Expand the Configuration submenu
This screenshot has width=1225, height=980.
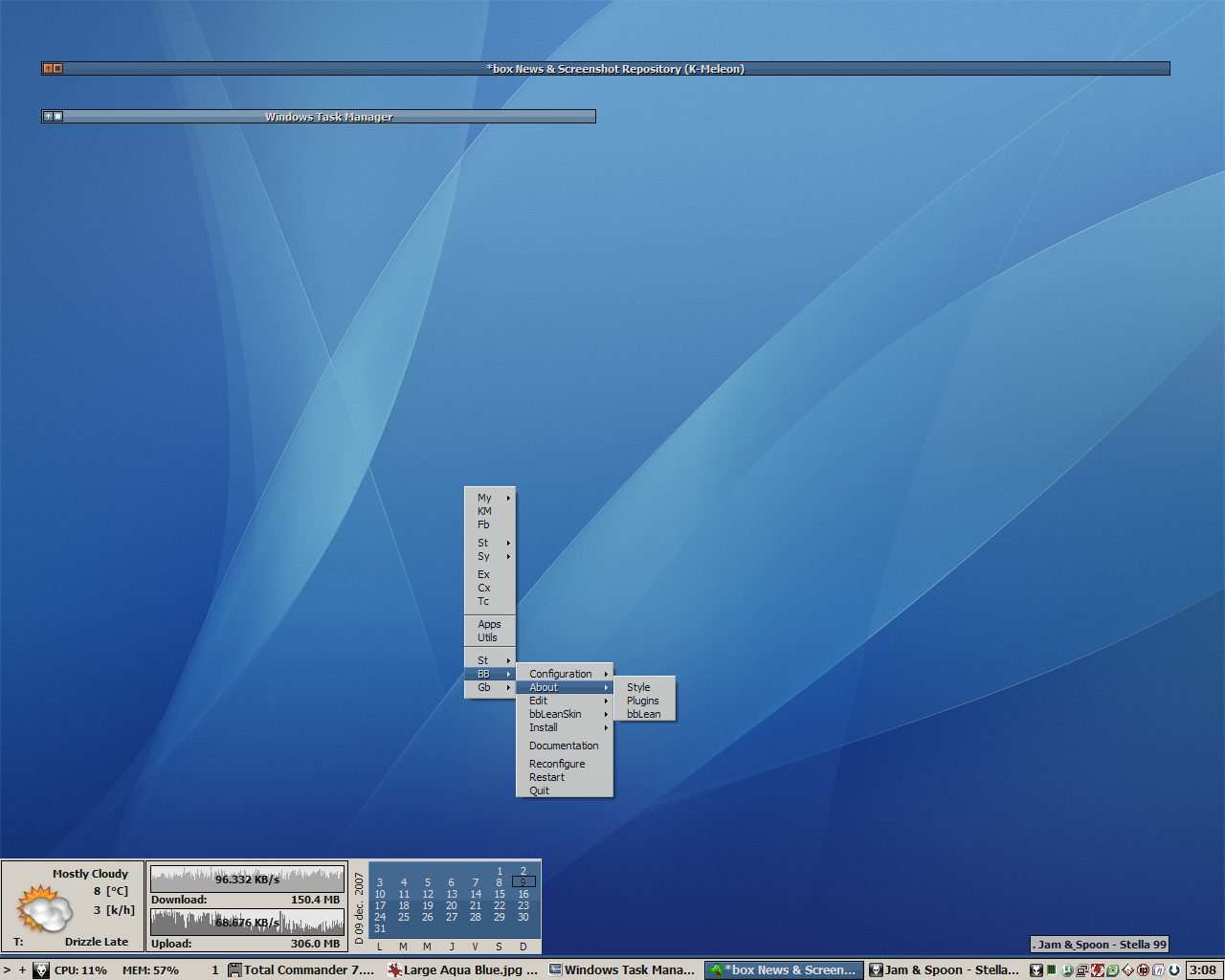(565, 674)
